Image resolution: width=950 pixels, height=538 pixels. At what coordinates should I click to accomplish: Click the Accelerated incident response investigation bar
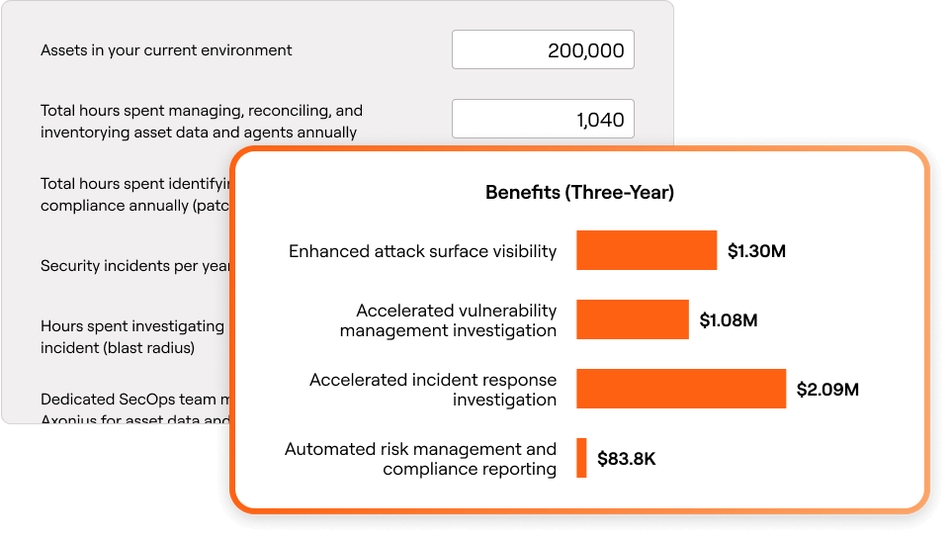tap(681, 388)
